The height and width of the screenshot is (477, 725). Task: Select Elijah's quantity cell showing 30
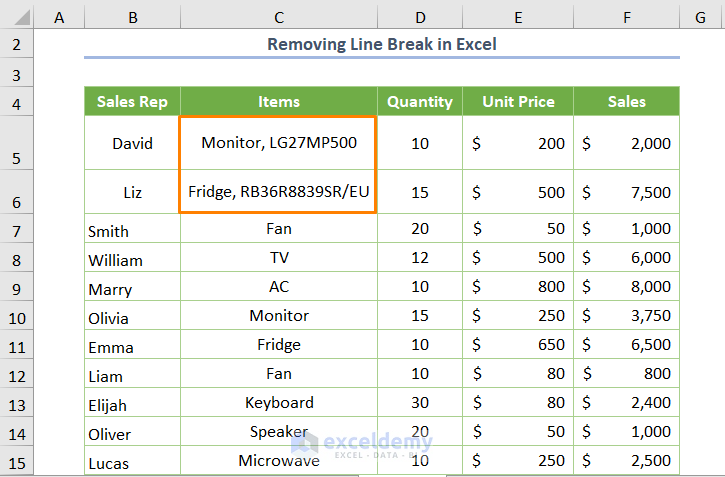(x=419, y=403)
